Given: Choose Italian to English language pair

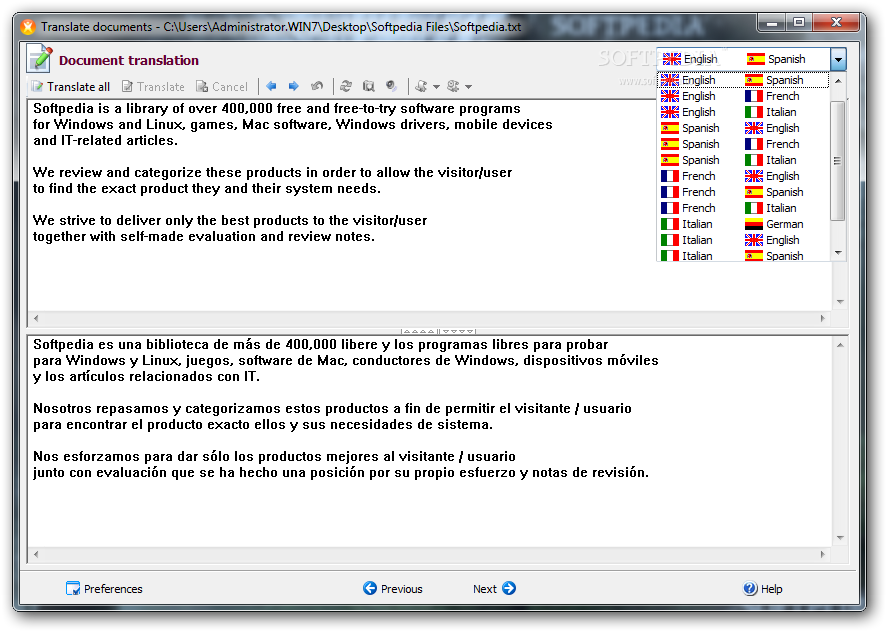Looking at the screenshot, I should (x=743, y=240).
